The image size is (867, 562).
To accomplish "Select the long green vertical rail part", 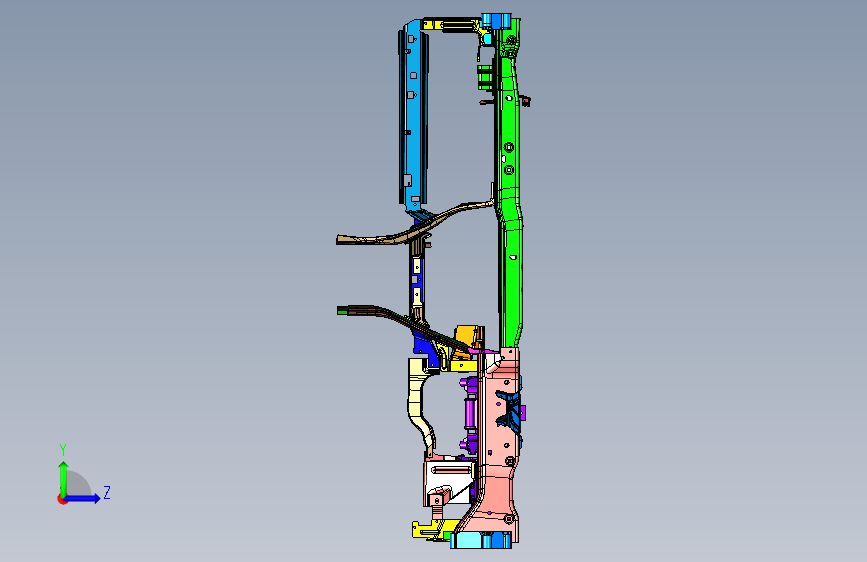I will click(510, 188).
